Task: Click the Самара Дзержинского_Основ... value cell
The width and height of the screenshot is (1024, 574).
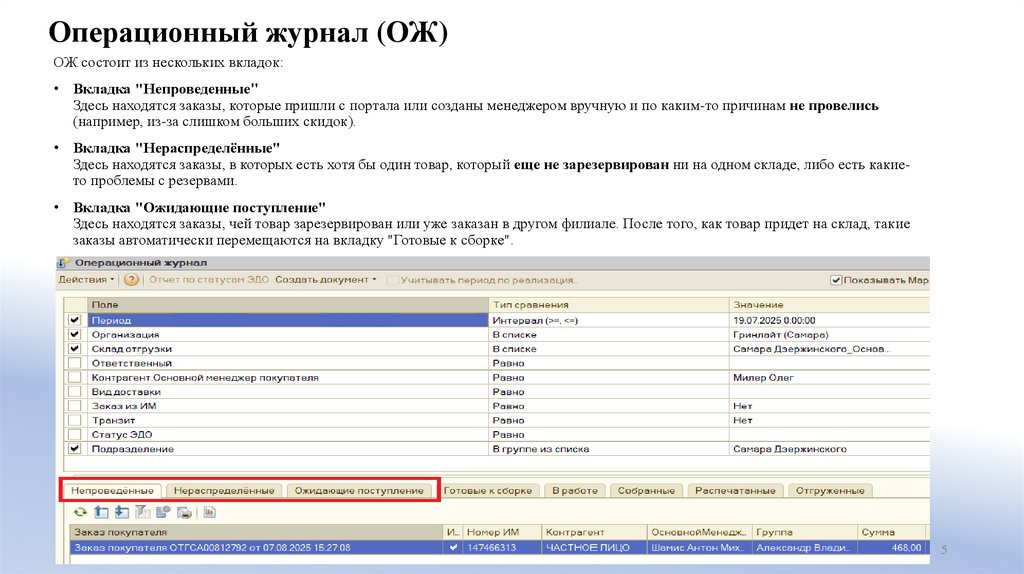Action: pos(829,349)
